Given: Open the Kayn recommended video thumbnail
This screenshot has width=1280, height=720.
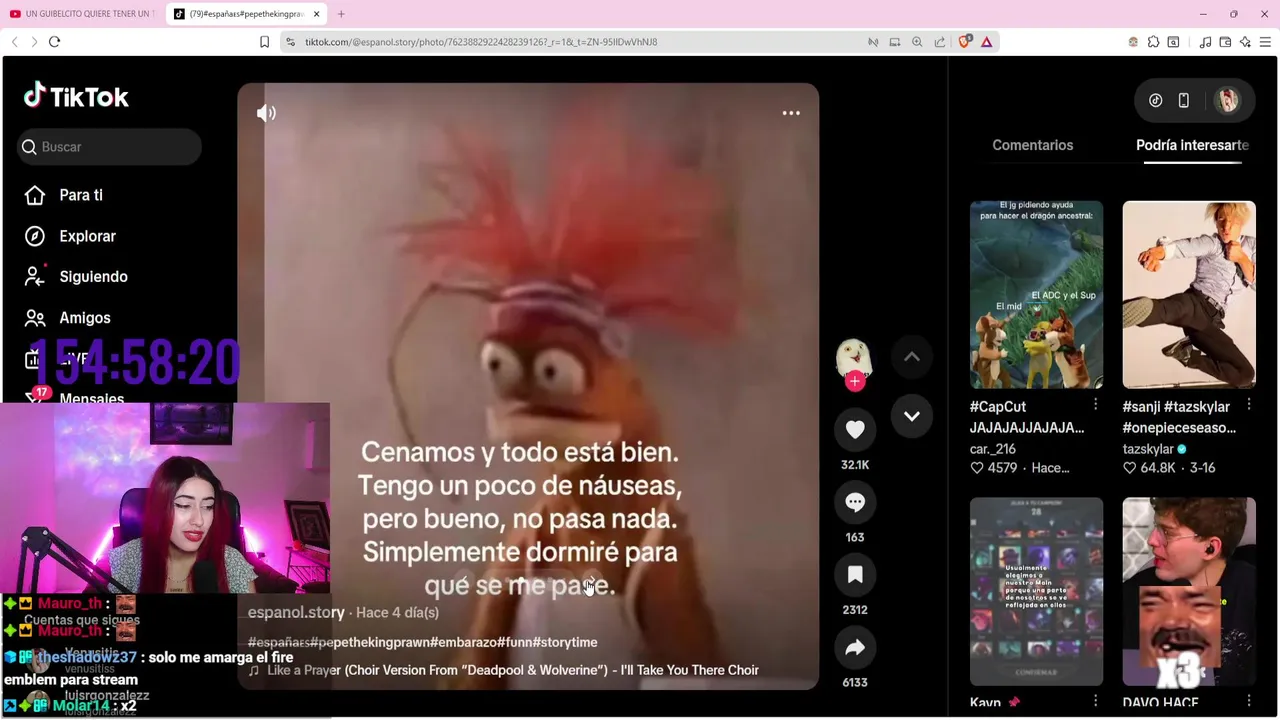Looking at the screenshot, I should point(1036,591).
